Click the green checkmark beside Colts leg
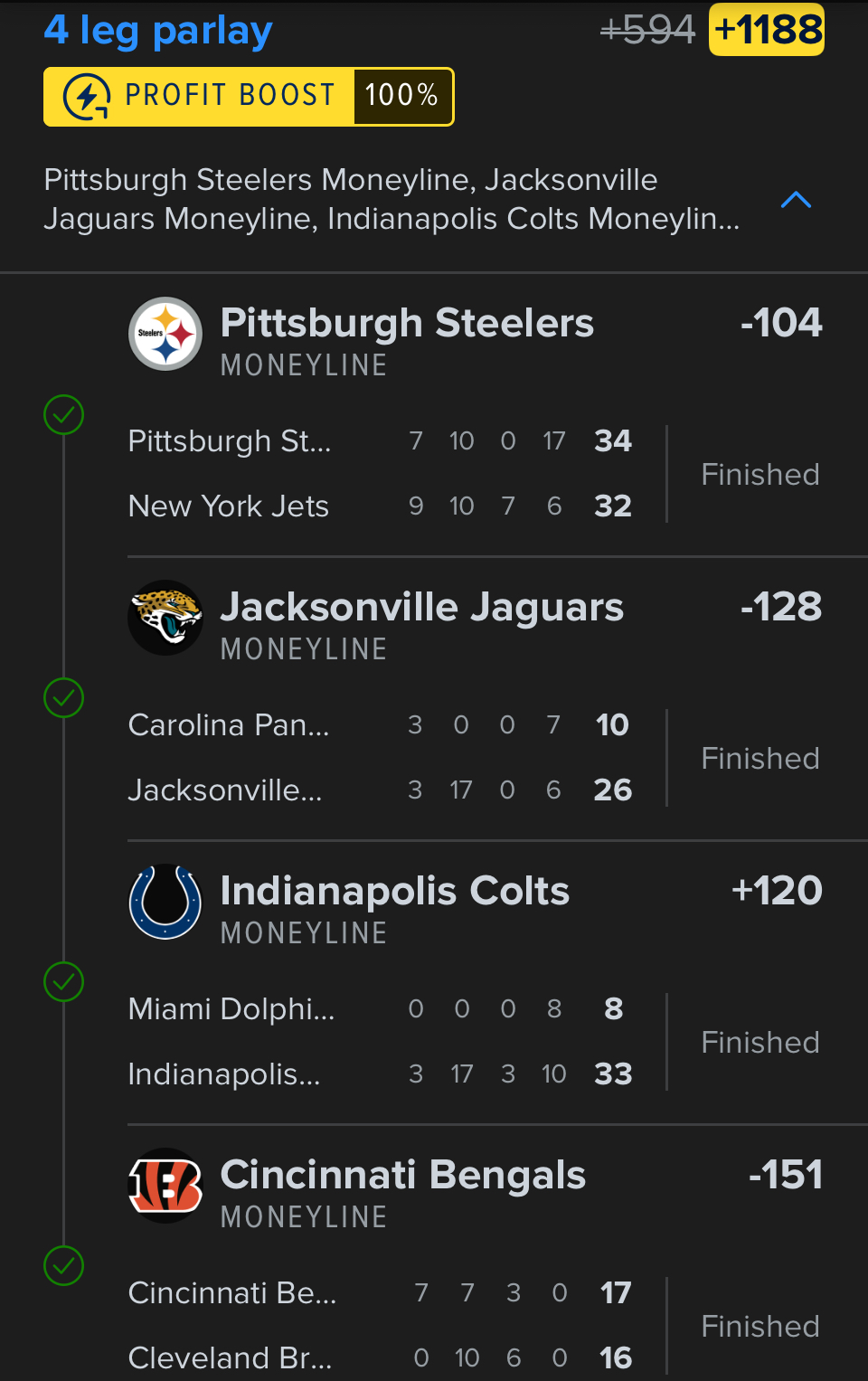The width and height of the screenshot is (868, 1381). point(64,982)
